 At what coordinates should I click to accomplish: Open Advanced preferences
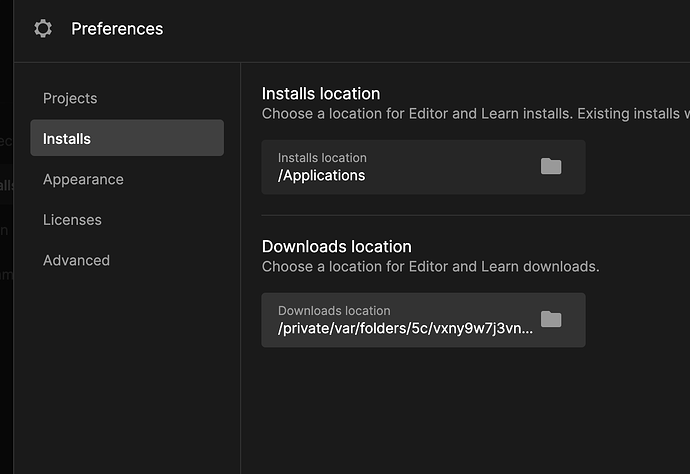[x=76, y=260]
